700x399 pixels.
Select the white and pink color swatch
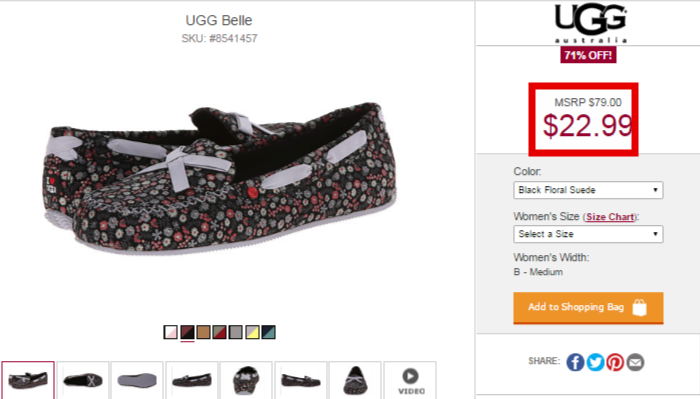tap(171, 332)
